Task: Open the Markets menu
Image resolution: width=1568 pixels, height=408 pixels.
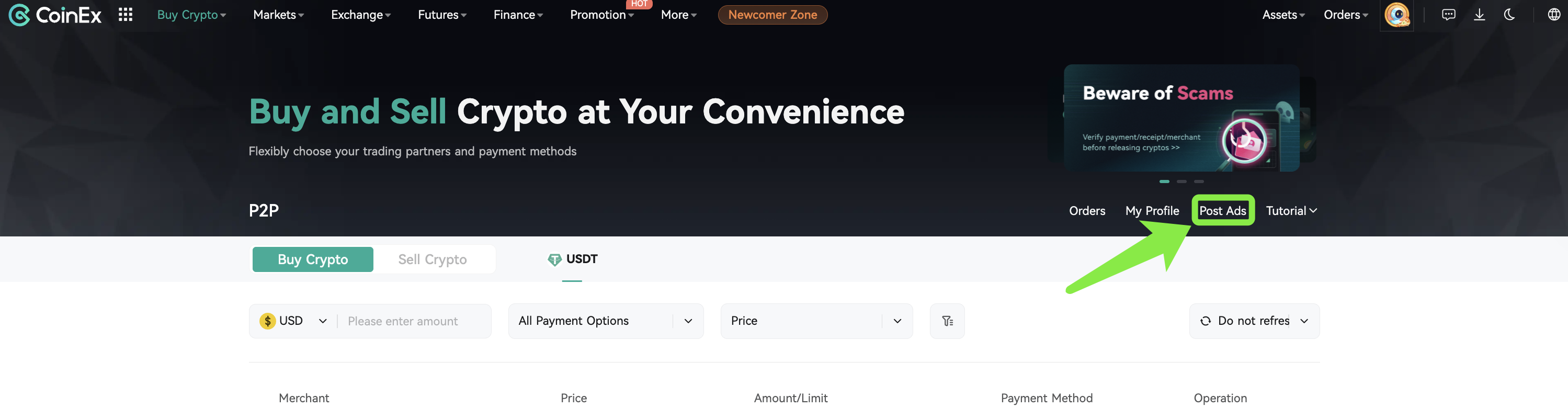Action: coord(278,15)
